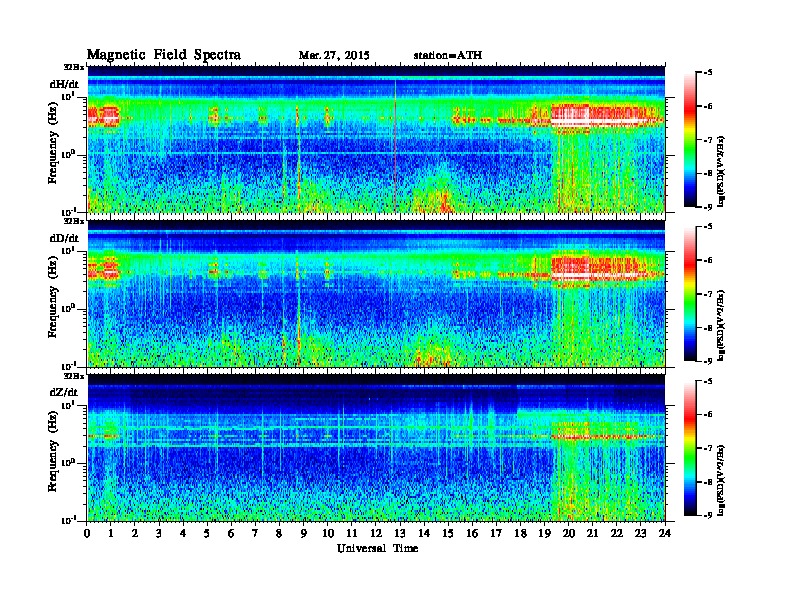
Task: Click hour "1" on Universal Time axis
Action: pyautogui.click(x=111, y=534)
